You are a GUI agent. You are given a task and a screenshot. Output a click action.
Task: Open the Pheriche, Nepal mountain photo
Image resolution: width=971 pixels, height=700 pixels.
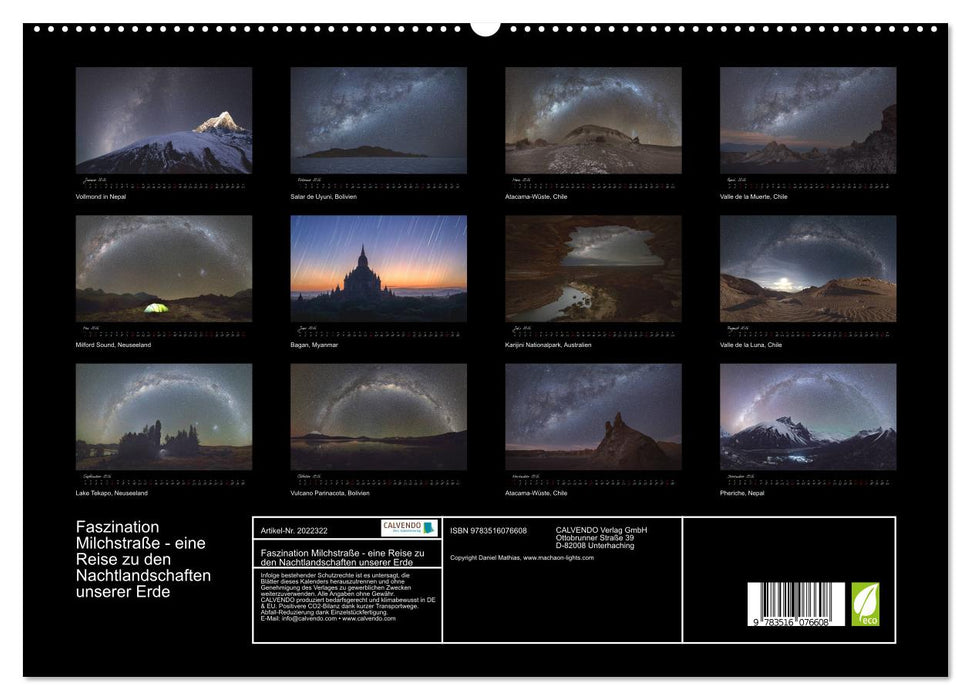click(808, 416)
